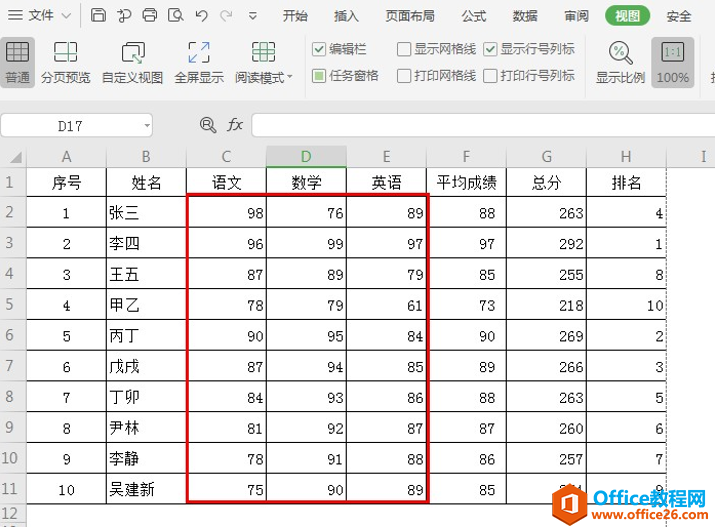Click average cell 73 in row 5
The image size is (715, 532).
click(466, 305)
